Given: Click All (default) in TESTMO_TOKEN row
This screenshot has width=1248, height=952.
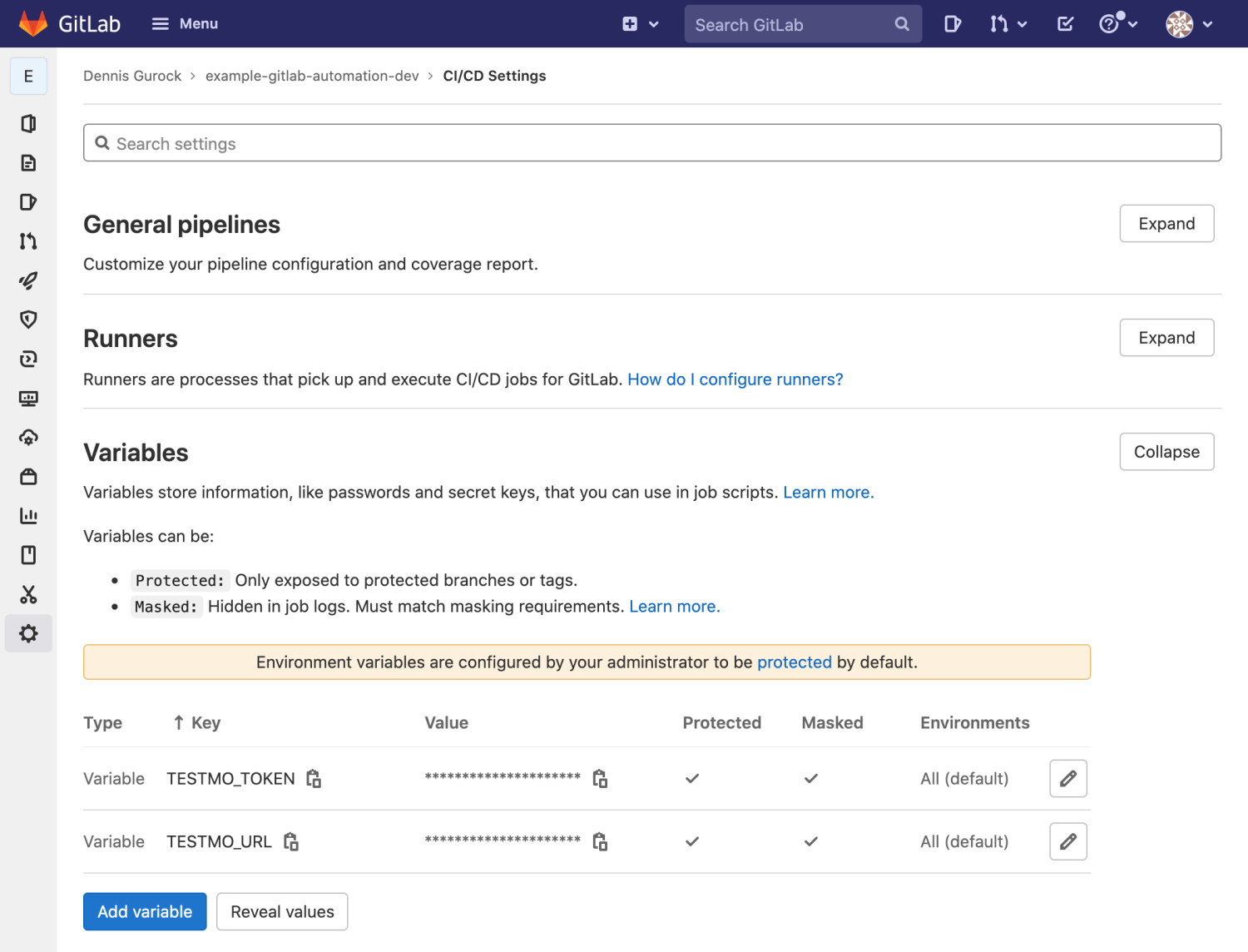Looking at the screenshot, I should pyautogui.click(x=964, y=779).
